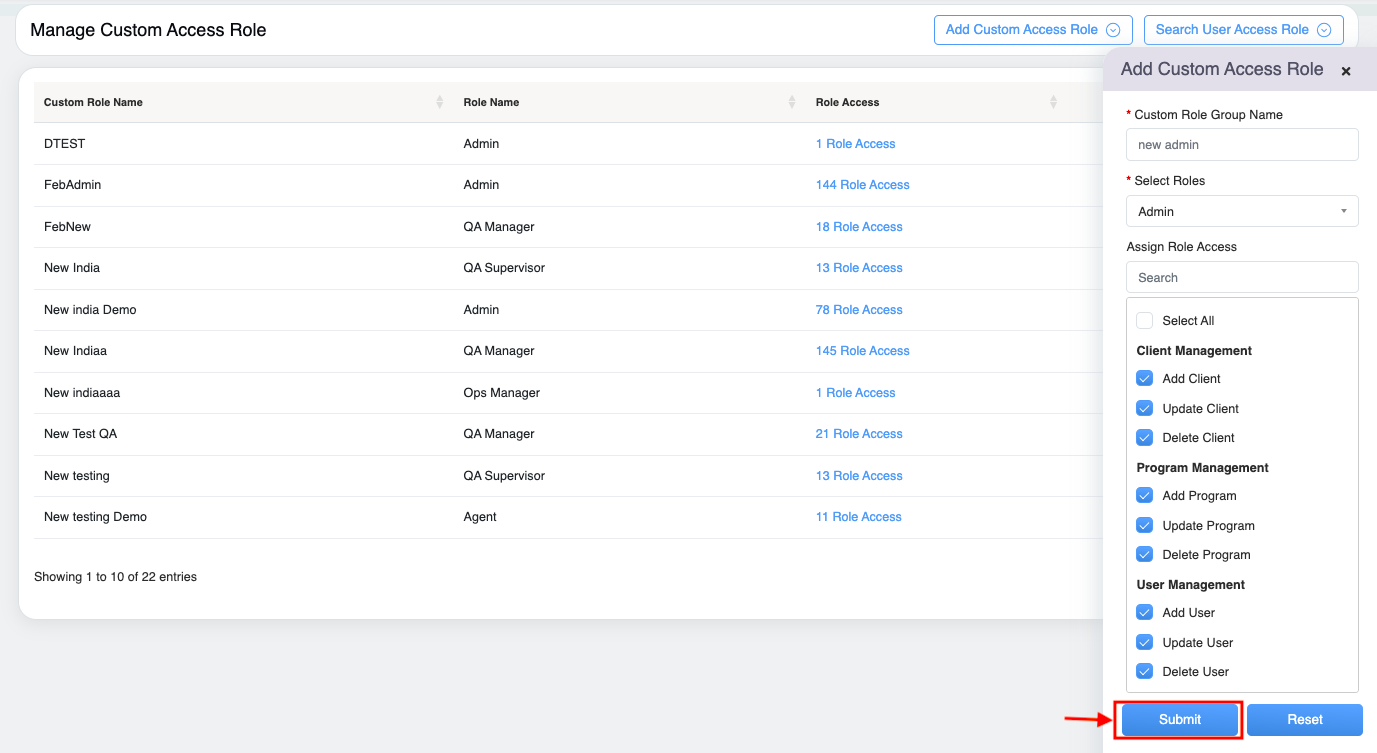The height and width of the screenshot is (753, 1377).
Task: Sort table by Role Access column
Action: (1053, 102)
